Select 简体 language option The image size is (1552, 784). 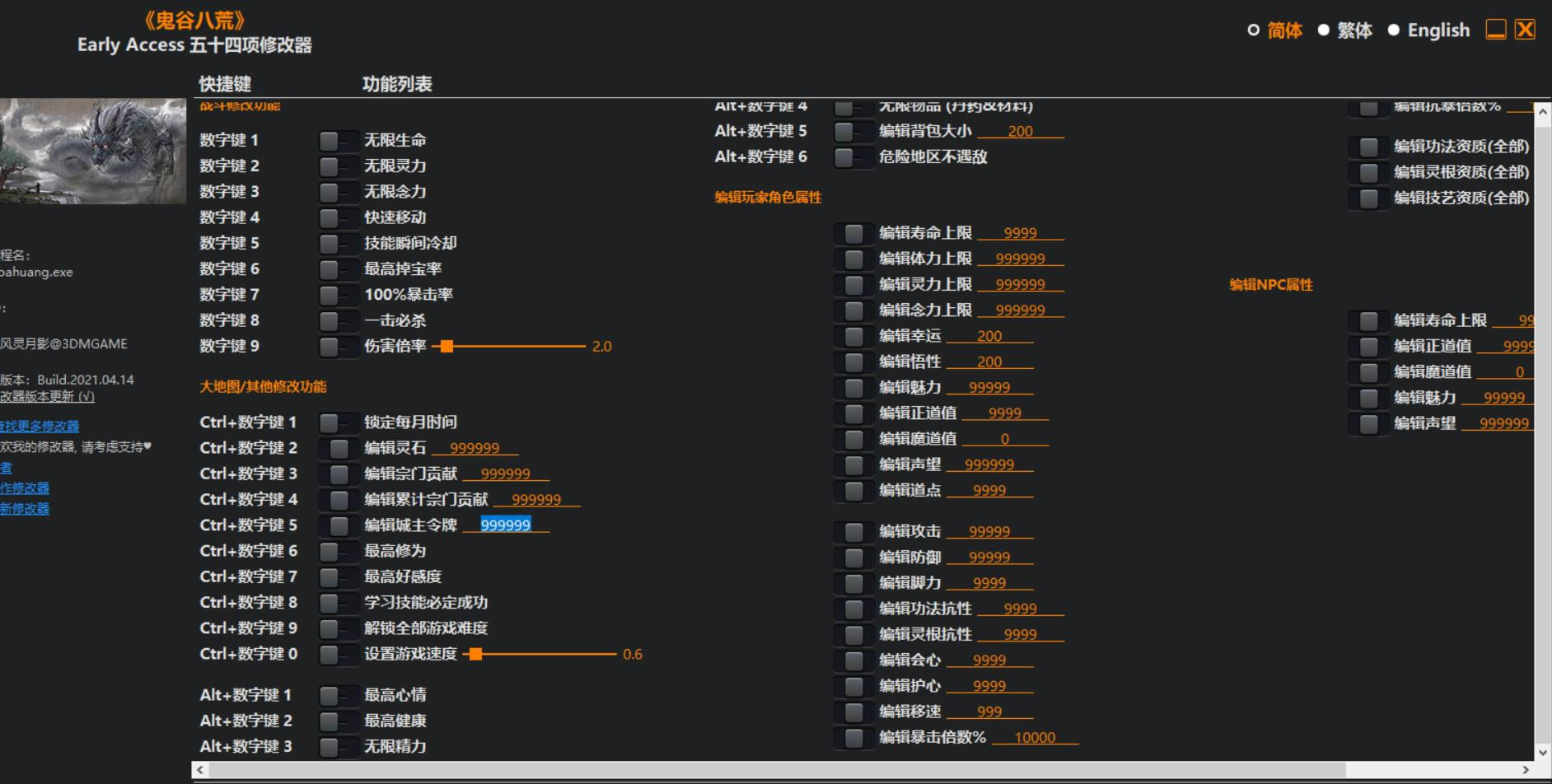(1275, 30)
